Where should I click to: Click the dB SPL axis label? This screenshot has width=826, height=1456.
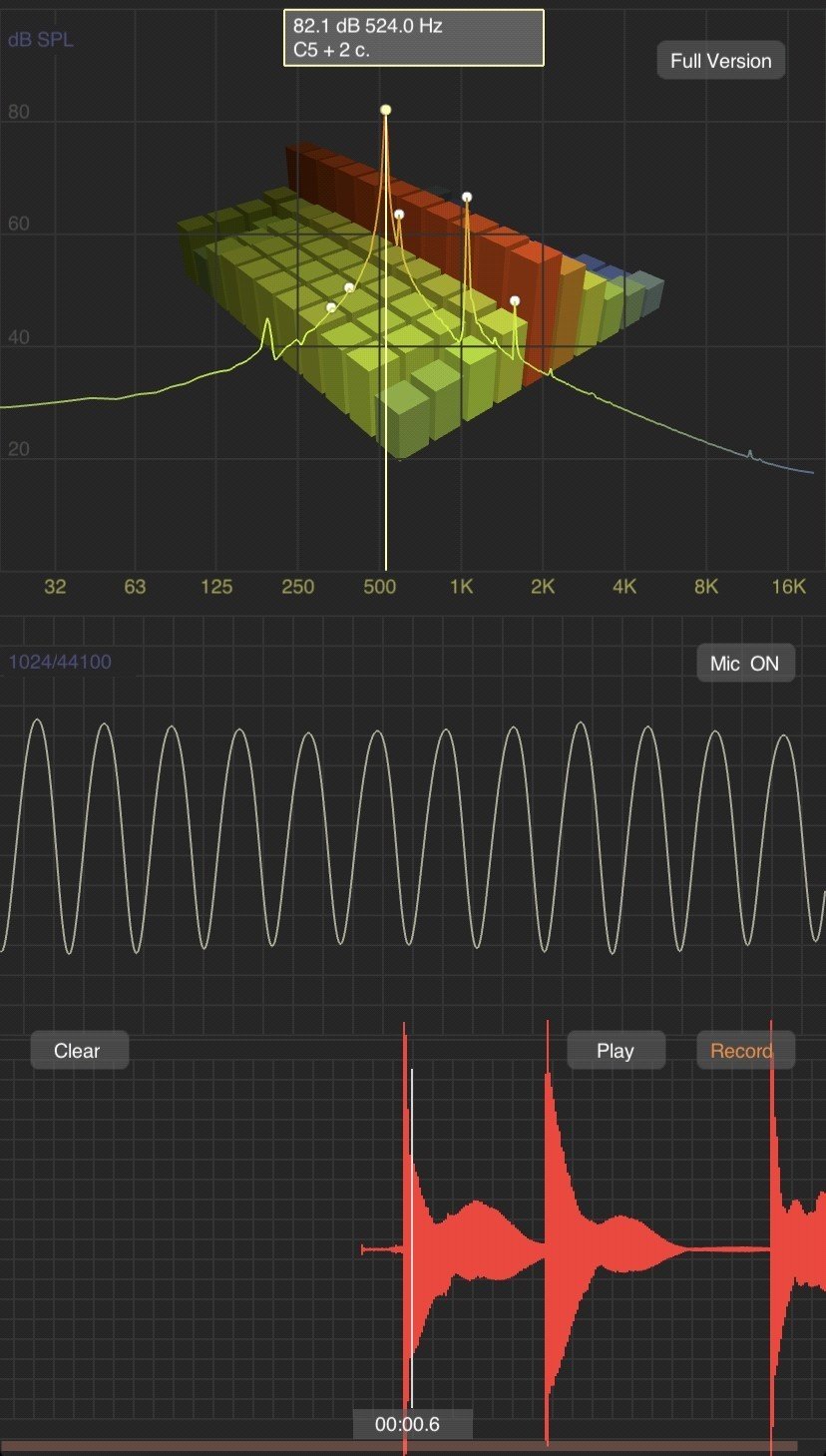(41, 41)
